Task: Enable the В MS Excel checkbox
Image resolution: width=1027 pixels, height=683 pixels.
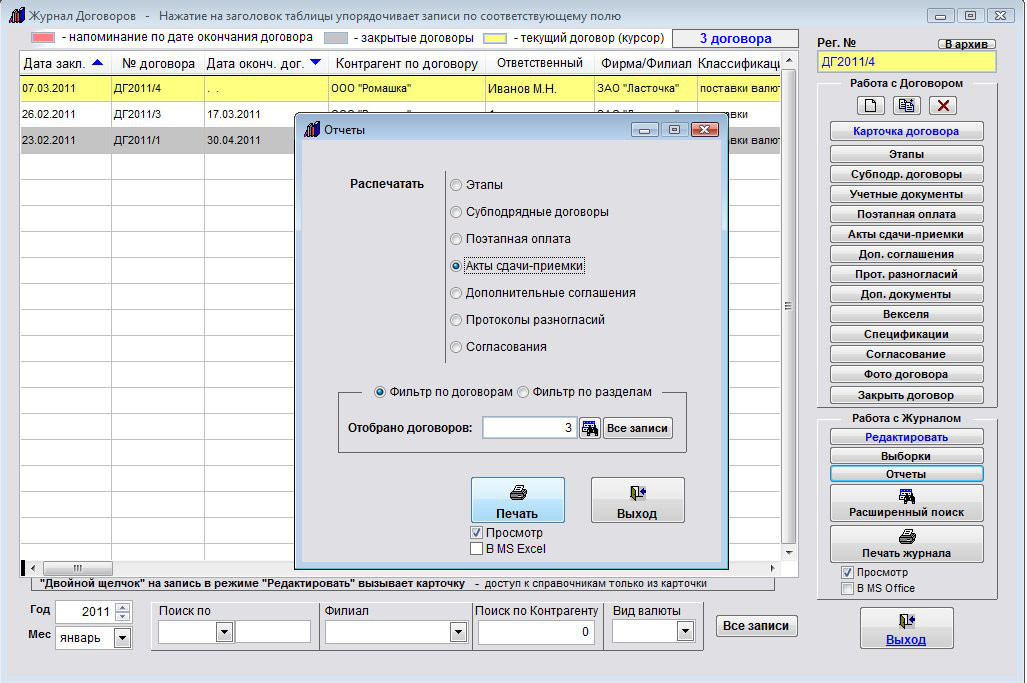Action: tap(477, 549)
